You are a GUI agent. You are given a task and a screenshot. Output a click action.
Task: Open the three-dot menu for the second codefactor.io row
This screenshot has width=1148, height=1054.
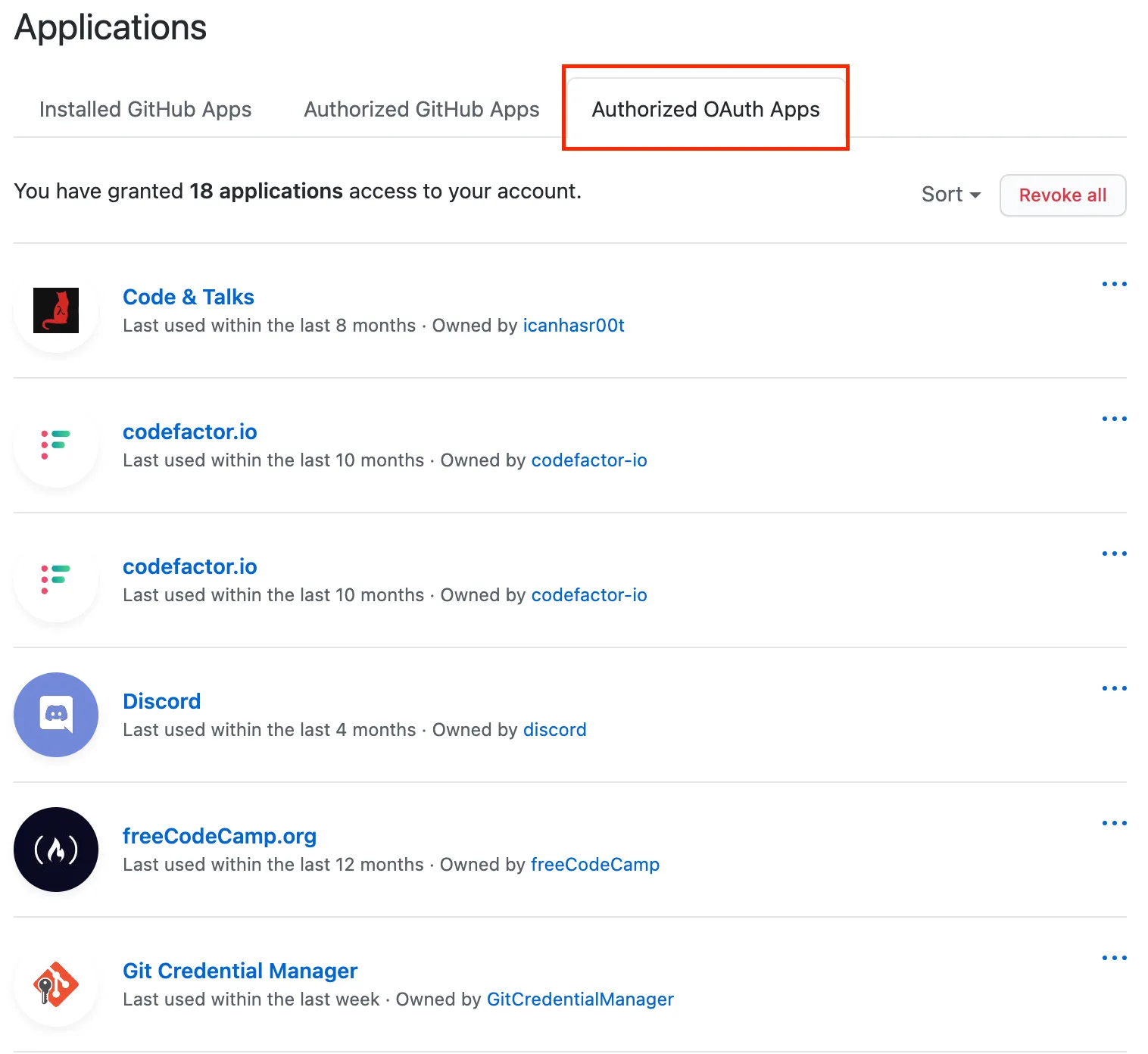(x=1114, y=554)
